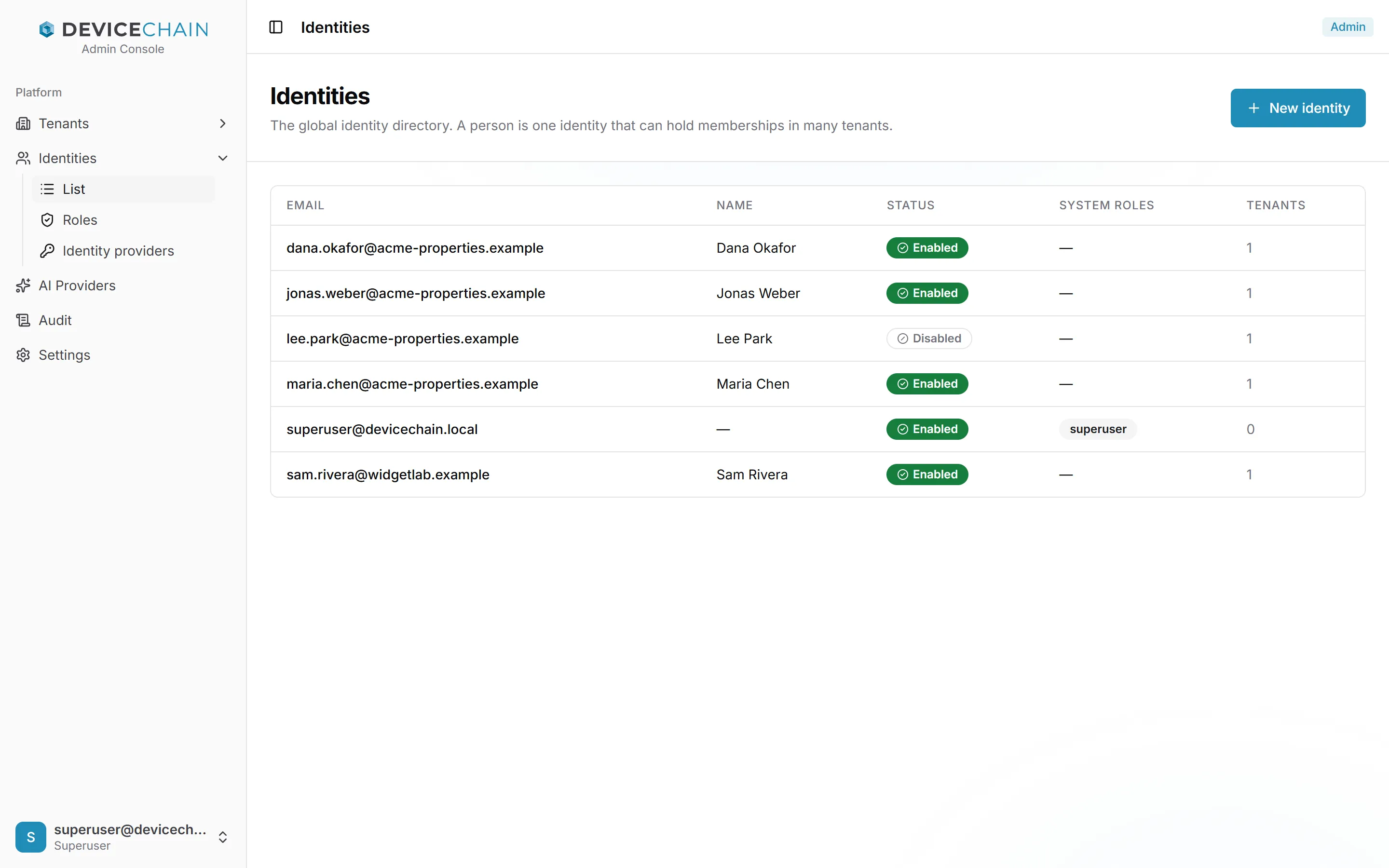
Task: Click the superuser system role chip
Action: pos(1097,429)
